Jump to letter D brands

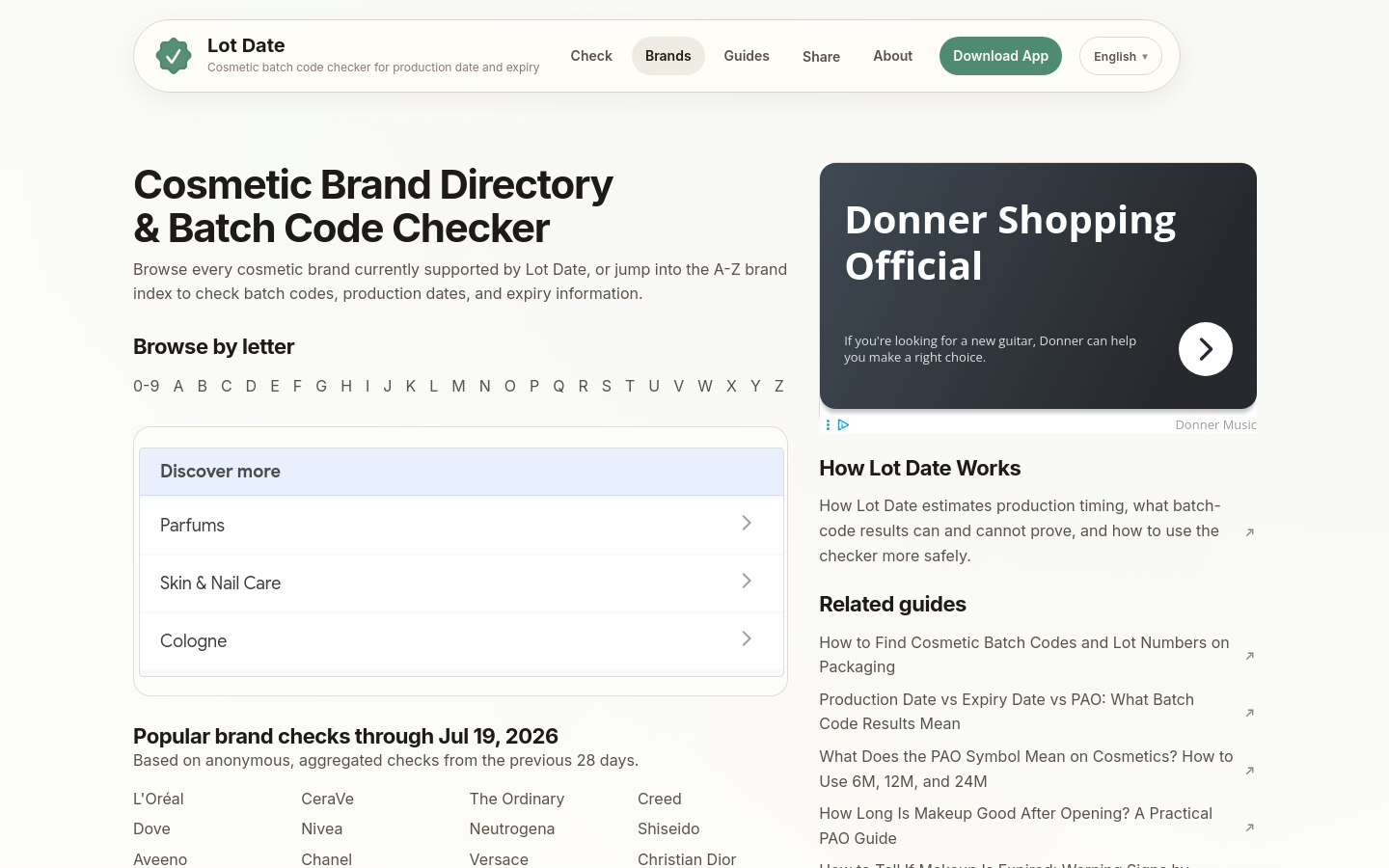pos(251,386)
